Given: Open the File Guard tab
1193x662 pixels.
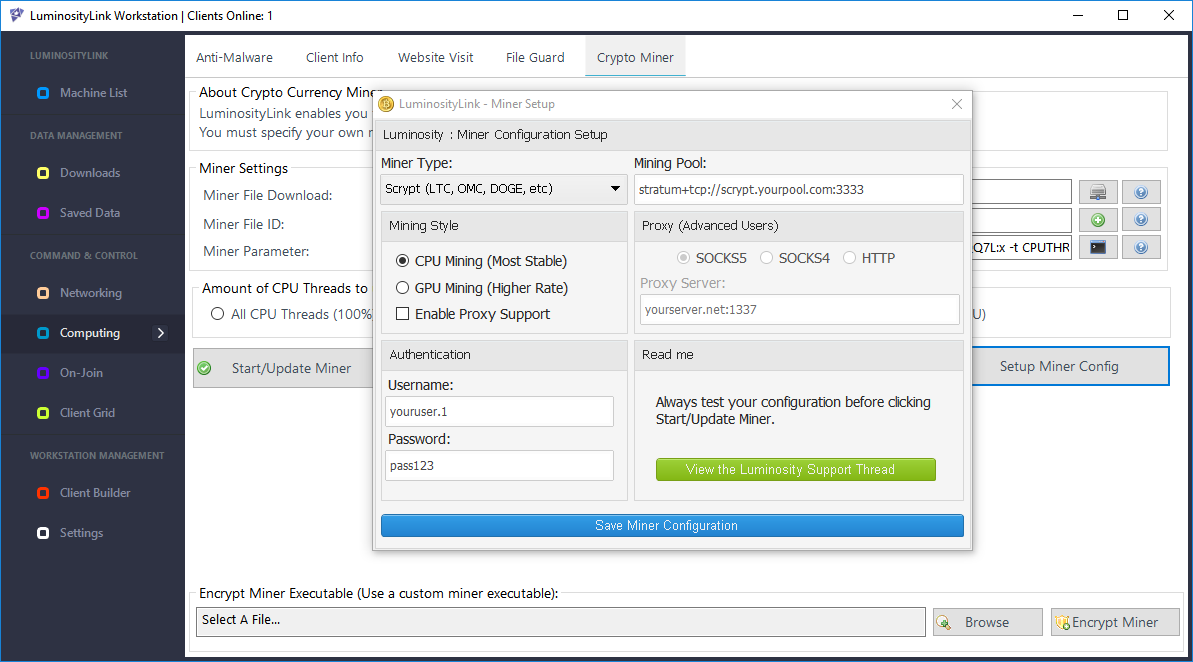Looking at the screenshot, I should pyautogui.click(x=535, y=58).
